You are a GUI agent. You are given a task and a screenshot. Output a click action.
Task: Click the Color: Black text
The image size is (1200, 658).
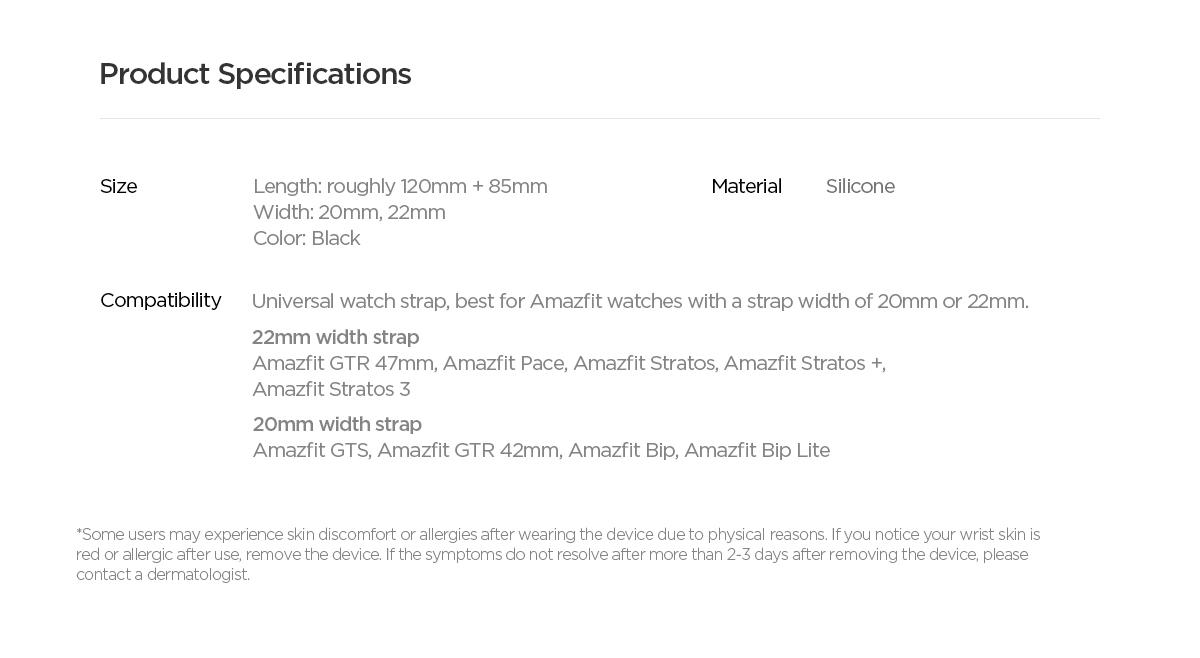306,238
